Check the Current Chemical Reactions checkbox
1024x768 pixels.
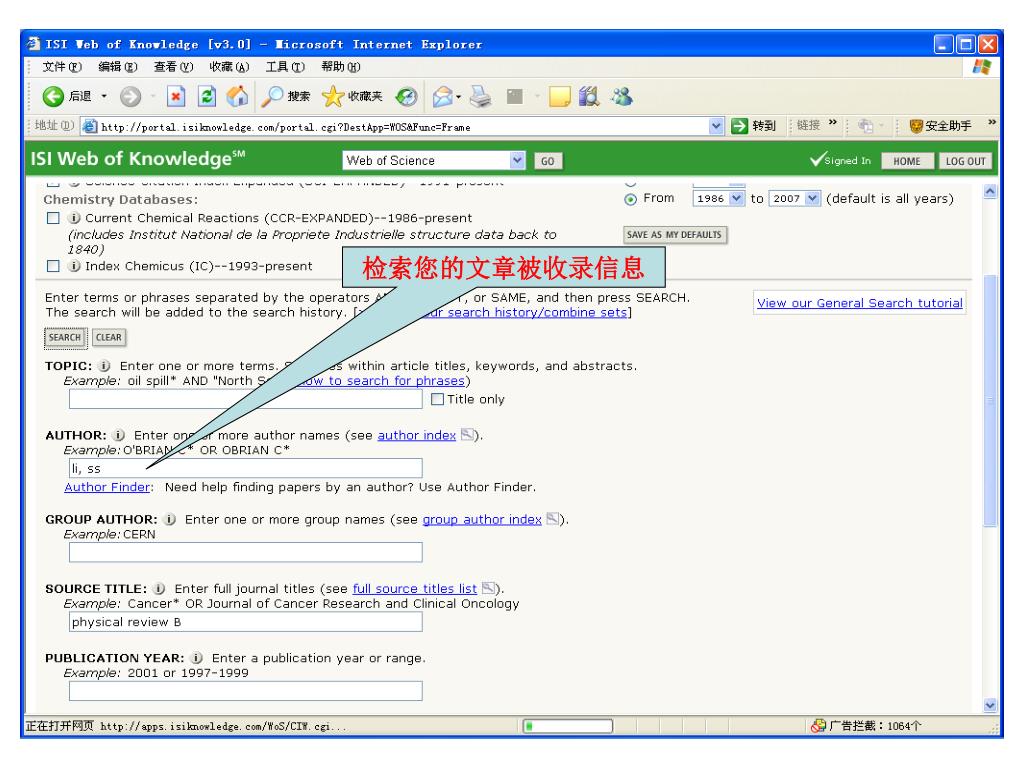click(x=54, y=218)
